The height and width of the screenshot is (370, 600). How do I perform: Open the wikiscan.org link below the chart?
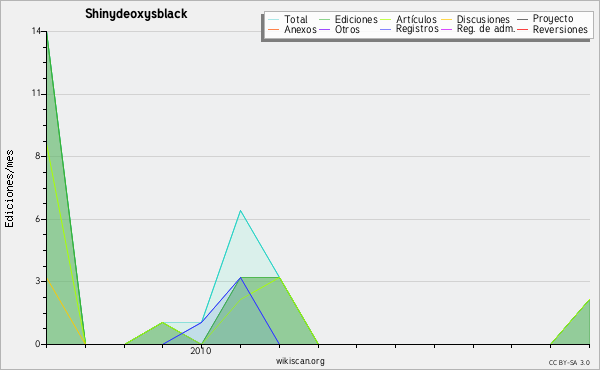(x=300, y=361)
